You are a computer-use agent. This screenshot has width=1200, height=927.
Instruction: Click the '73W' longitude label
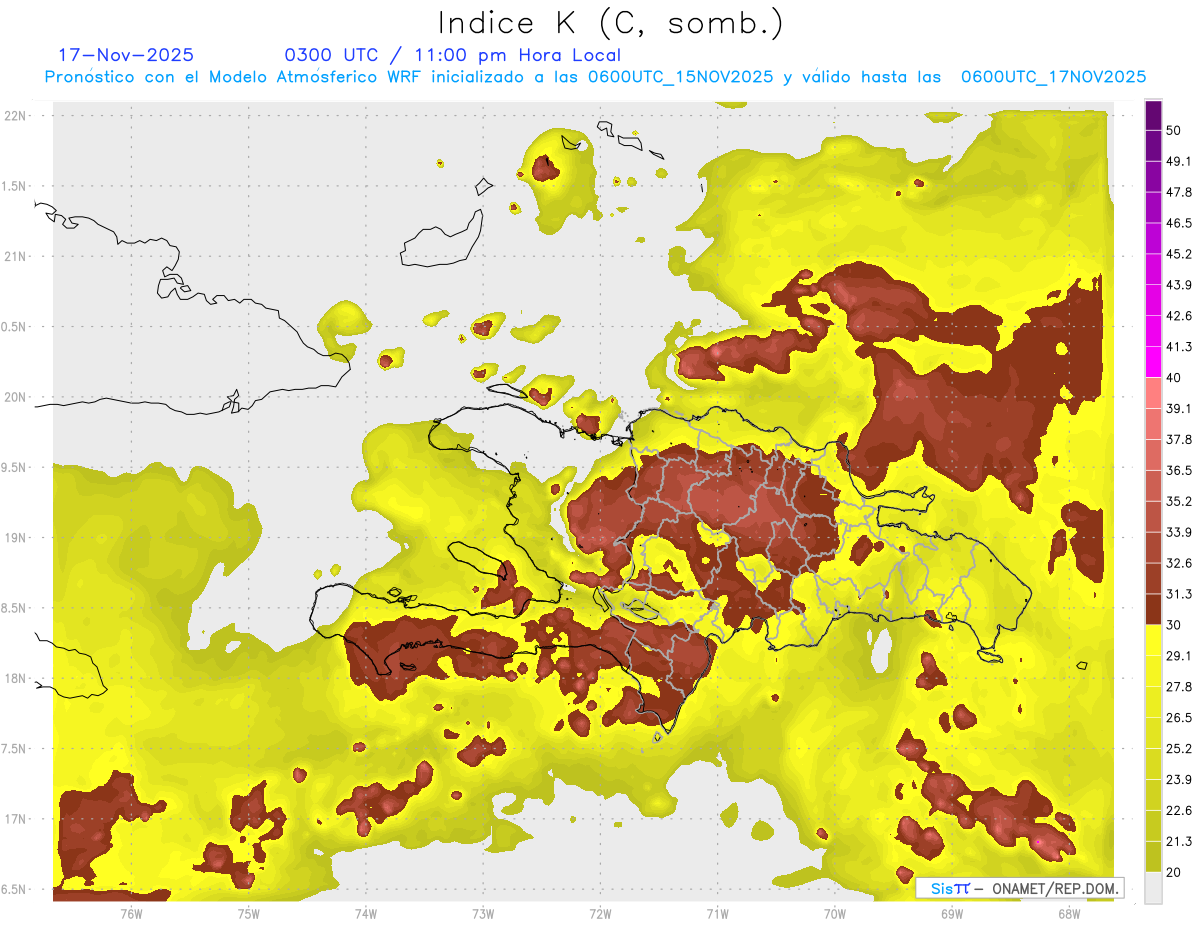[483, 913]
